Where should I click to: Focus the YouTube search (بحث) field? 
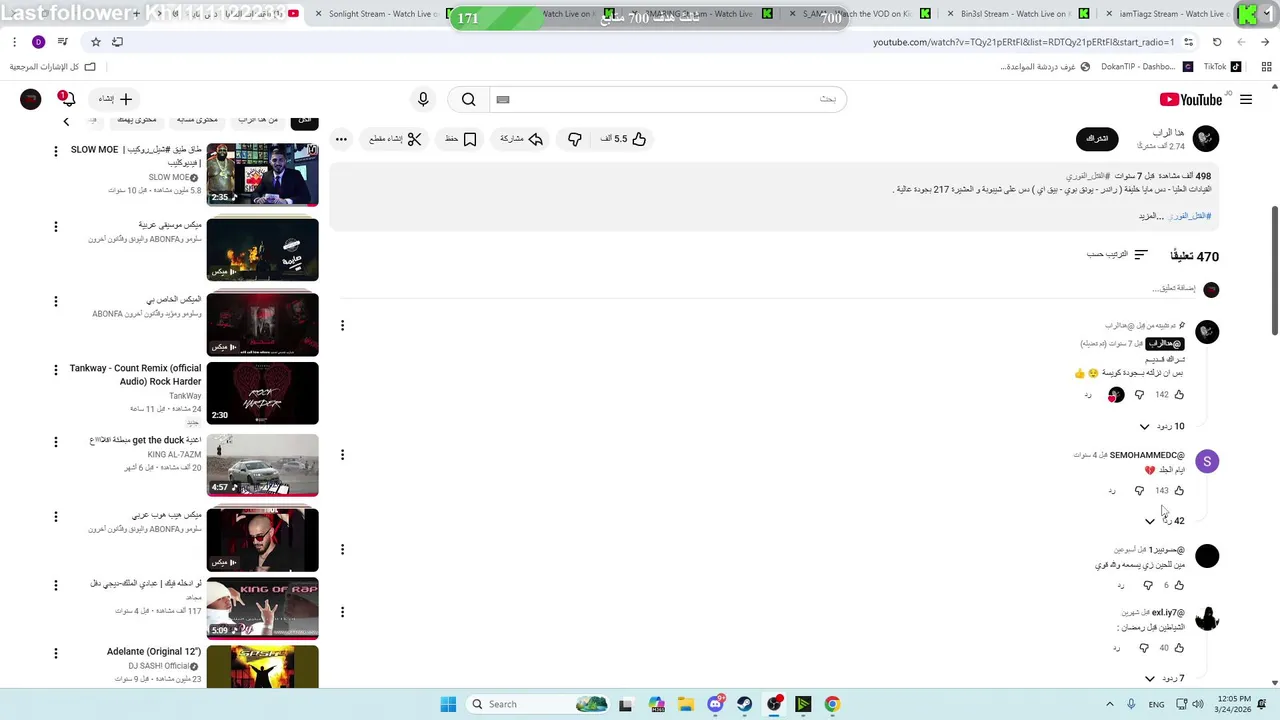667,99
